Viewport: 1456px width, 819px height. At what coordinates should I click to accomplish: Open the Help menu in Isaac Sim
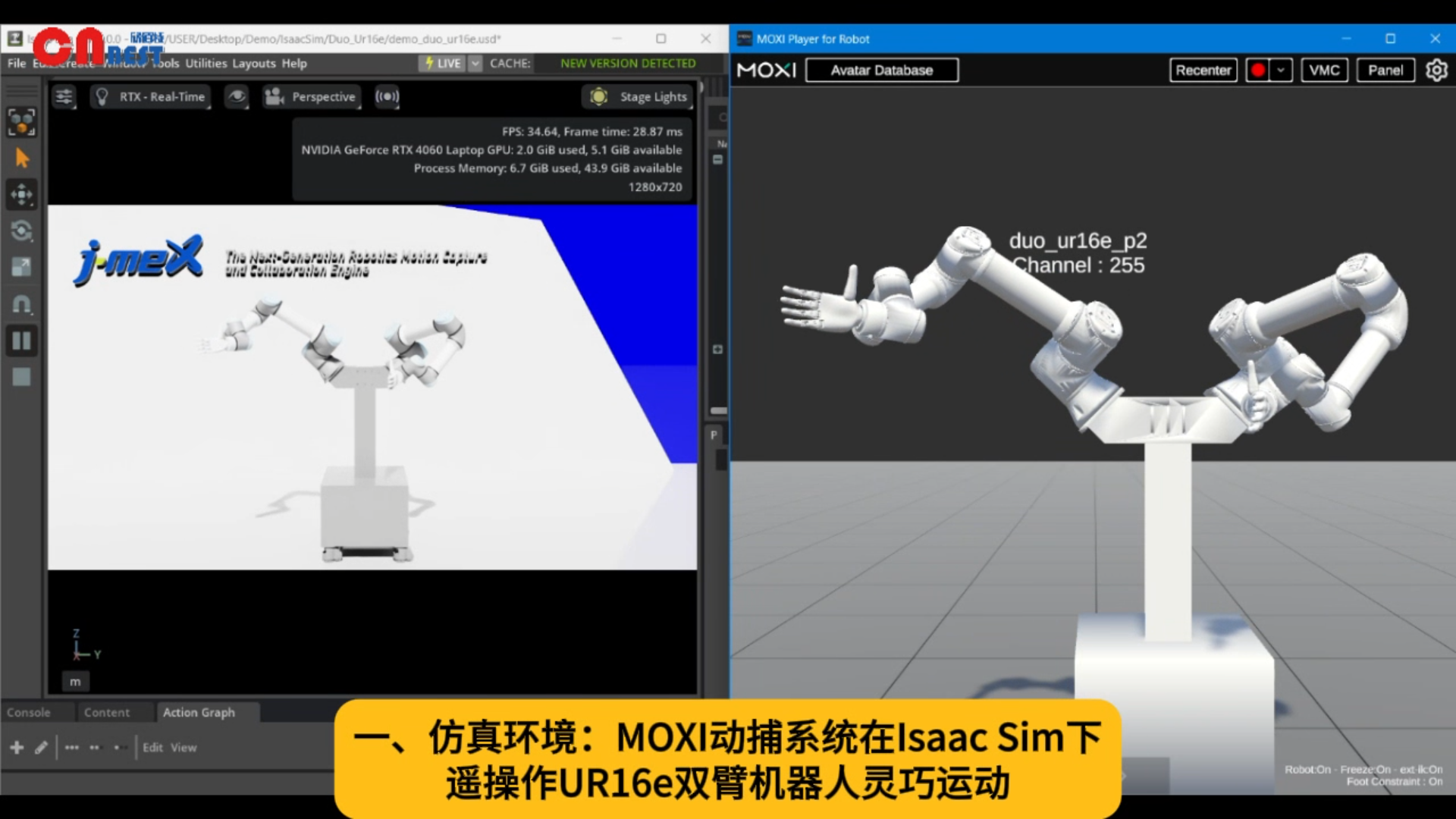294,63
